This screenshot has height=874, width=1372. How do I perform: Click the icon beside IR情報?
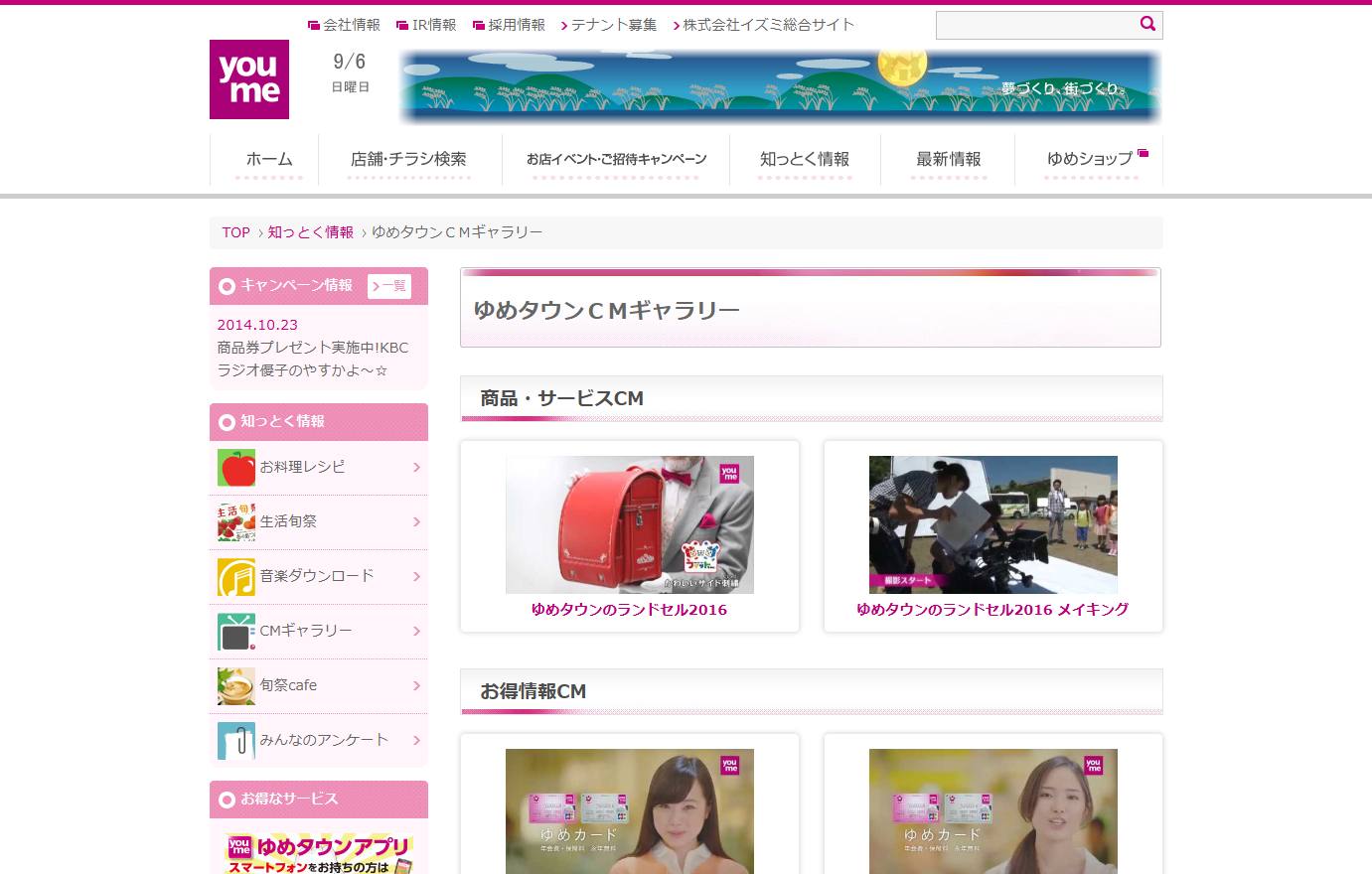point(402,26)
